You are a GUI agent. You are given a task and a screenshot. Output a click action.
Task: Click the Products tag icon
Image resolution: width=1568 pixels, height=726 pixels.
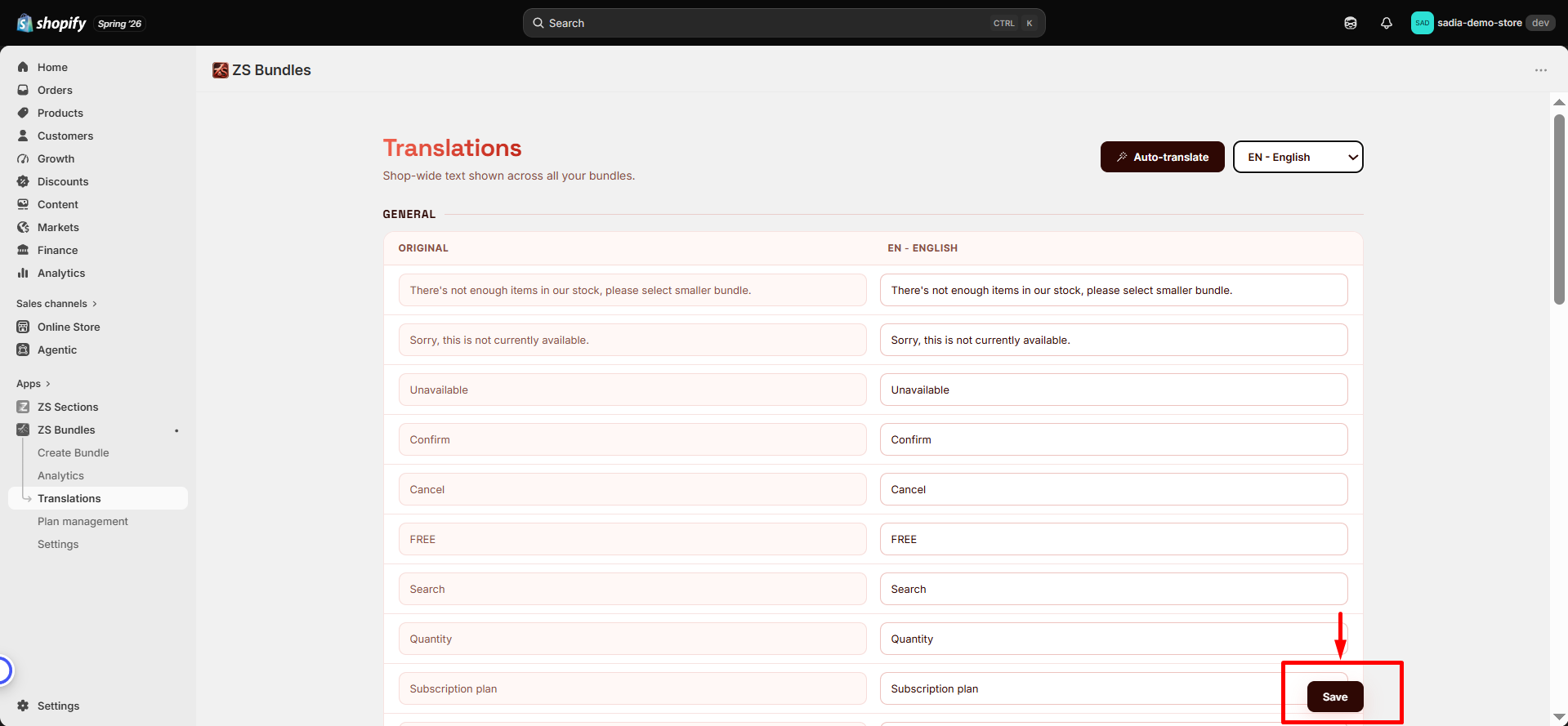(23, 113)
